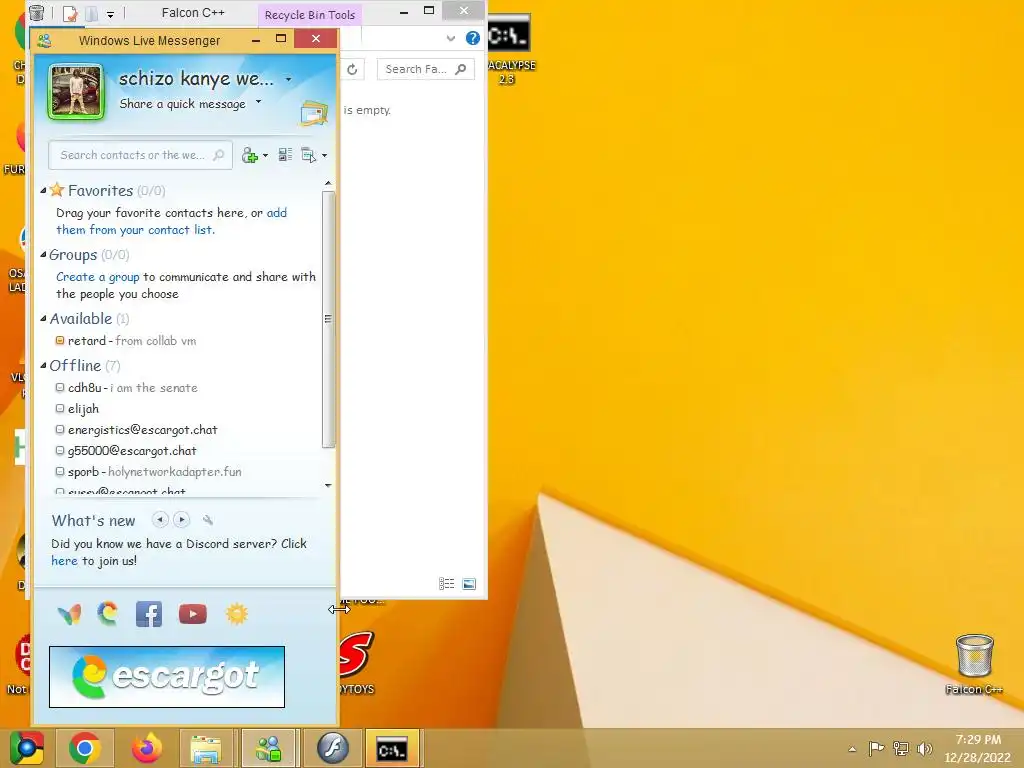Click the display name schizo kanye we...
Image resolution: width=1024 pixels, height=768 pixels.
tap(196, 79)
